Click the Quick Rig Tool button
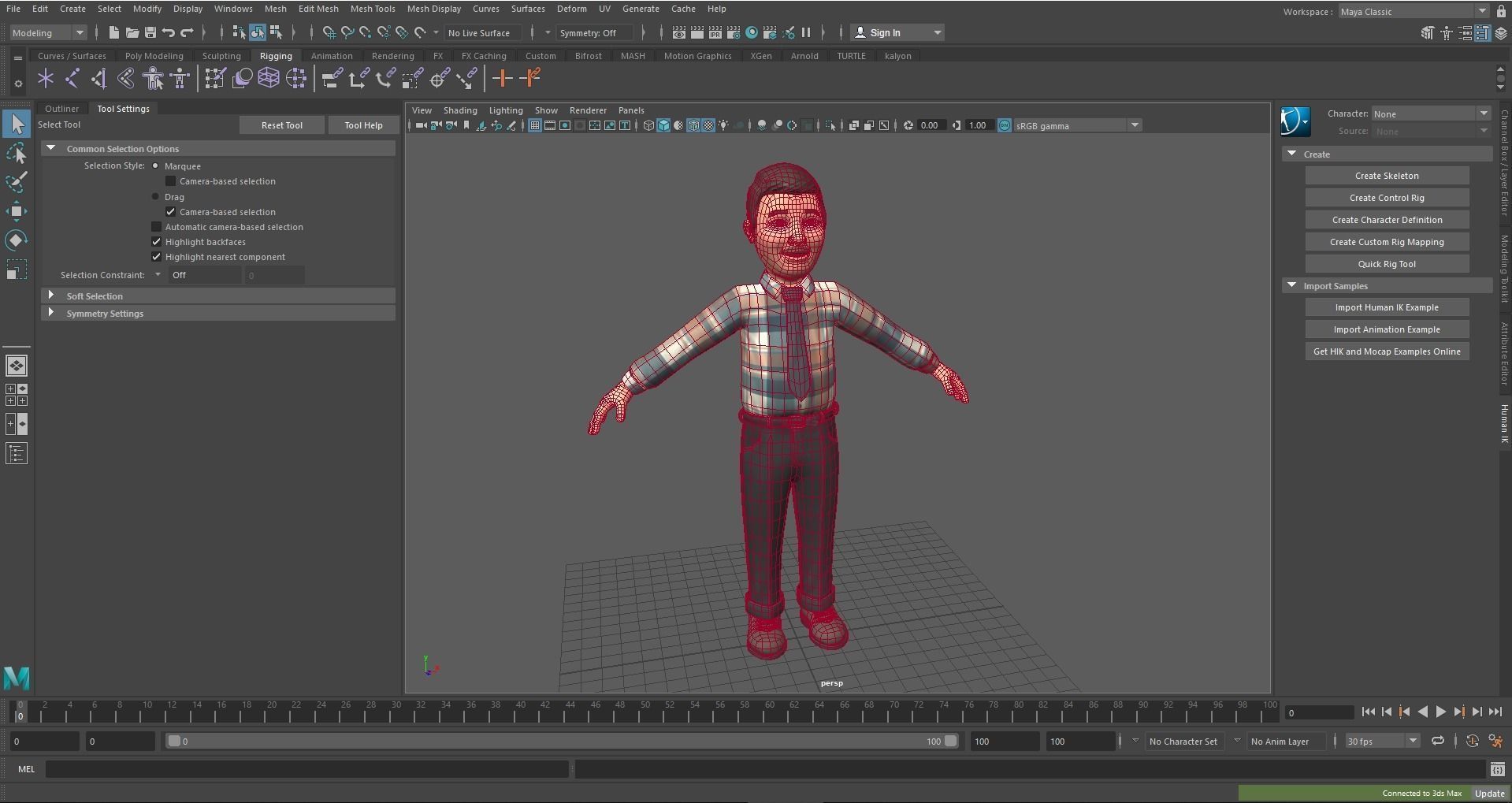The image size is (1512, 803). (x=1387, y=264)
